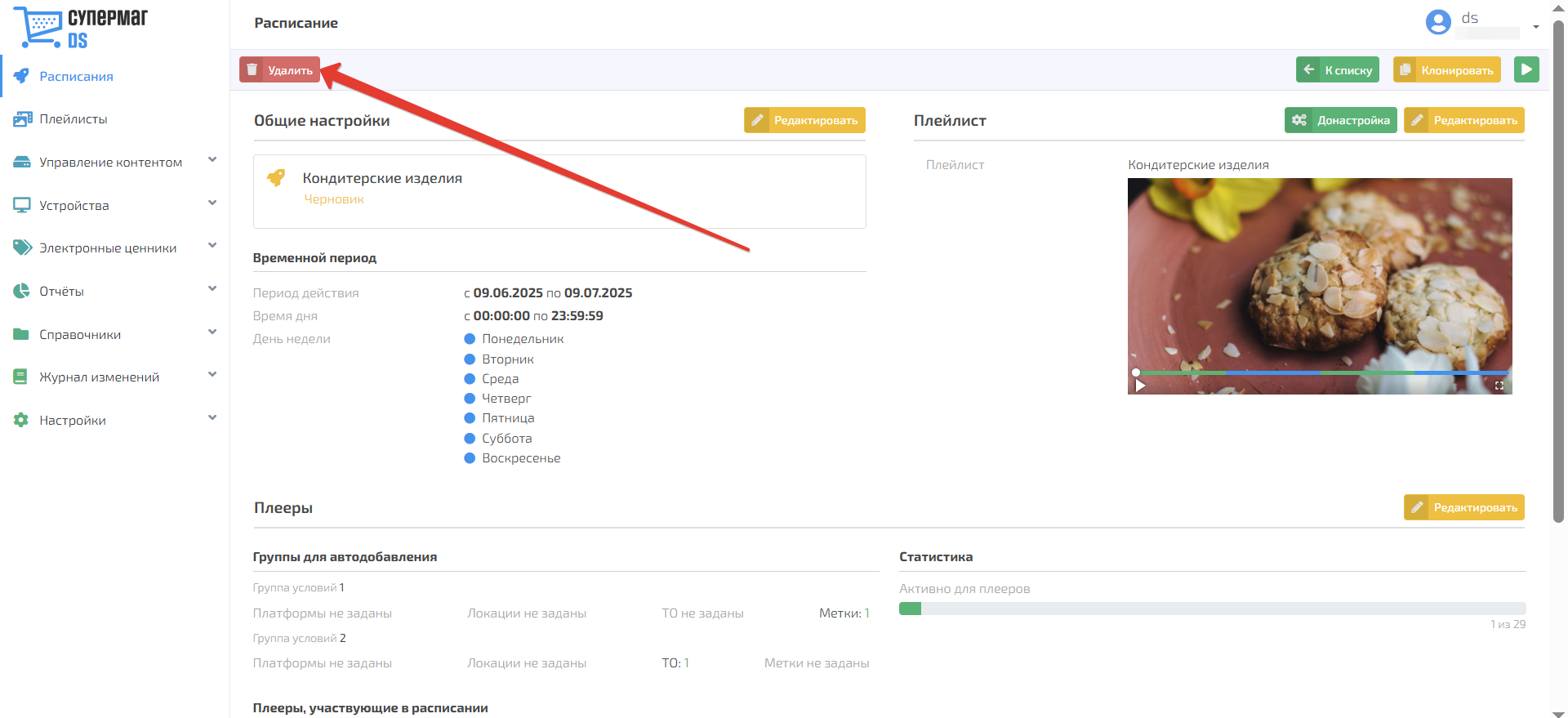Click the red Удалить button
Screen dimensions: 1568x718
click(279, 69)
